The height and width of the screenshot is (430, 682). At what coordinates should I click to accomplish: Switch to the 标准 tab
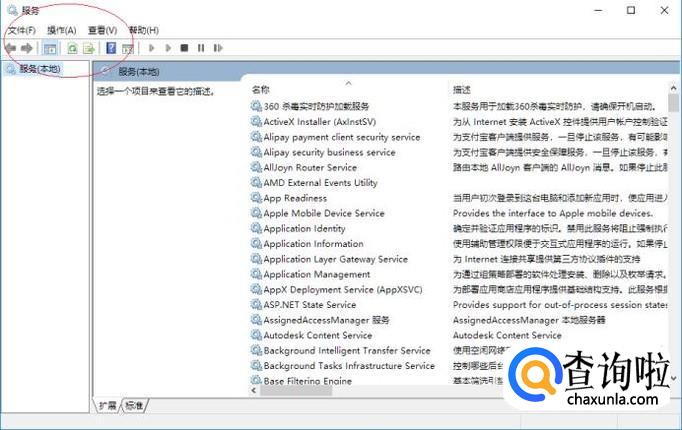(134, 406)
